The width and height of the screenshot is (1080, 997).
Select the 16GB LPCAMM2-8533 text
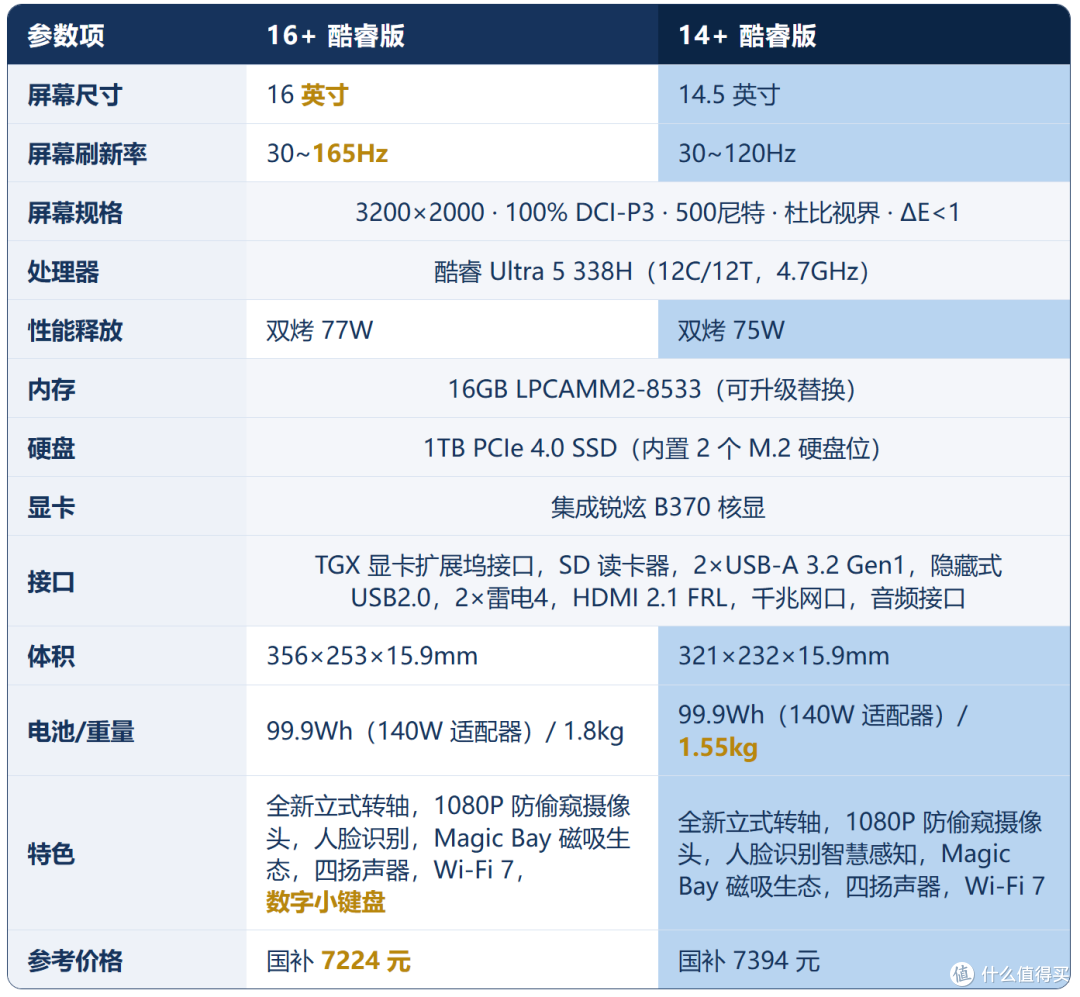651,390
